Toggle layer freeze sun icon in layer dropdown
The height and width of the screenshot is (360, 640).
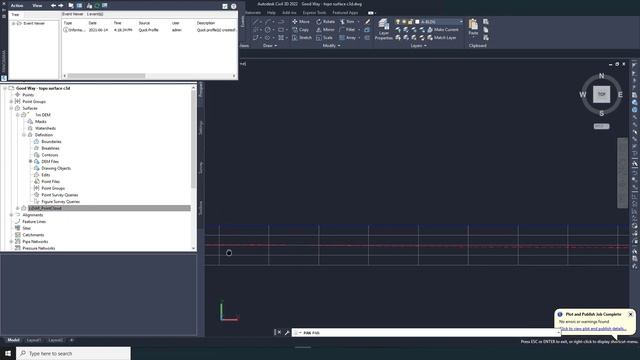click(404, 22)
